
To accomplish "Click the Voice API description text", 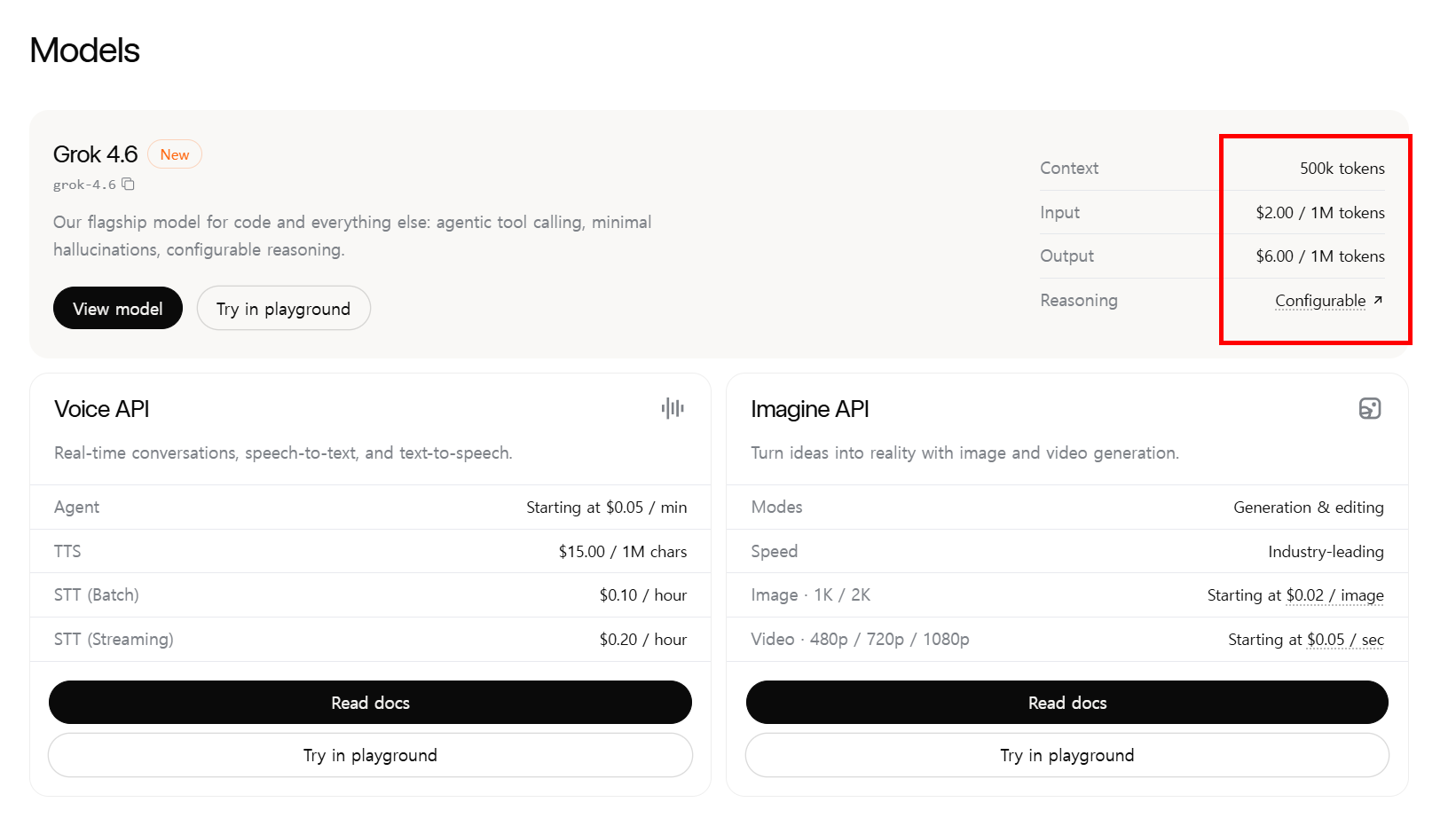I will pyautogui.click(x=283, y=453).
